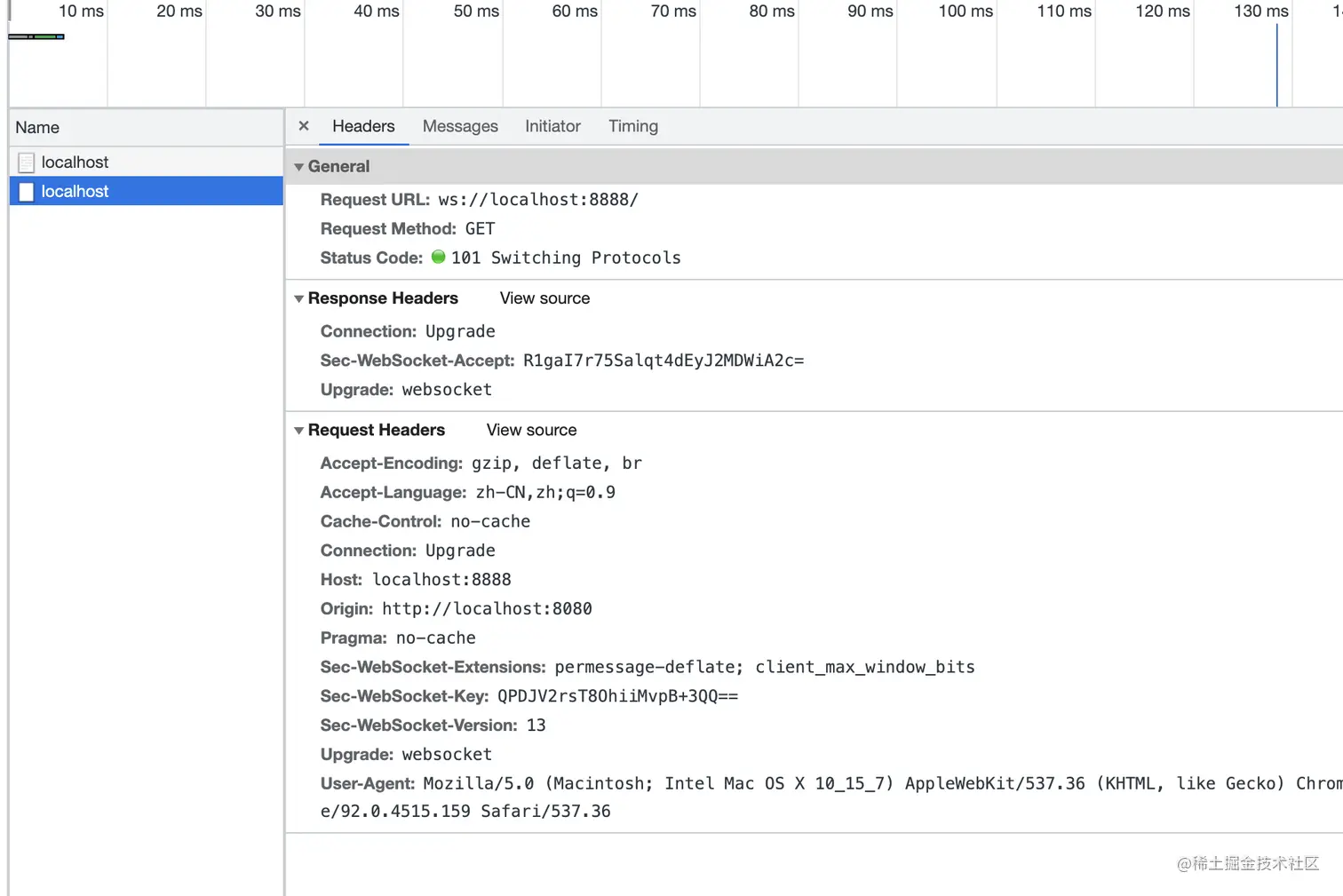Click the Response Headers Connection: Upgrade value
Screen dimensions: 1343x896
pos(460,332)
